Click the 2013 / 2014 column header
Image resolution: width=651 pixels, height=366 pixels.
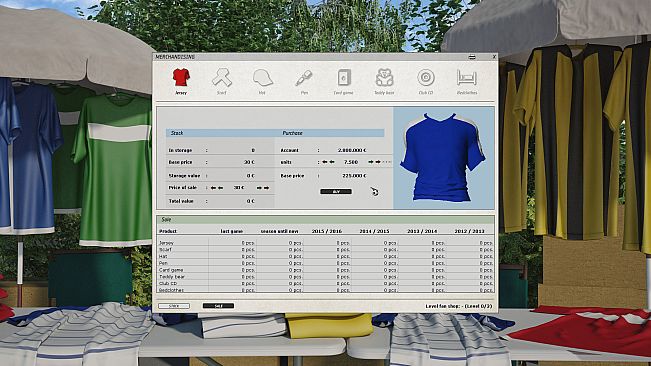pyautogui.click(x=422, y=231)
